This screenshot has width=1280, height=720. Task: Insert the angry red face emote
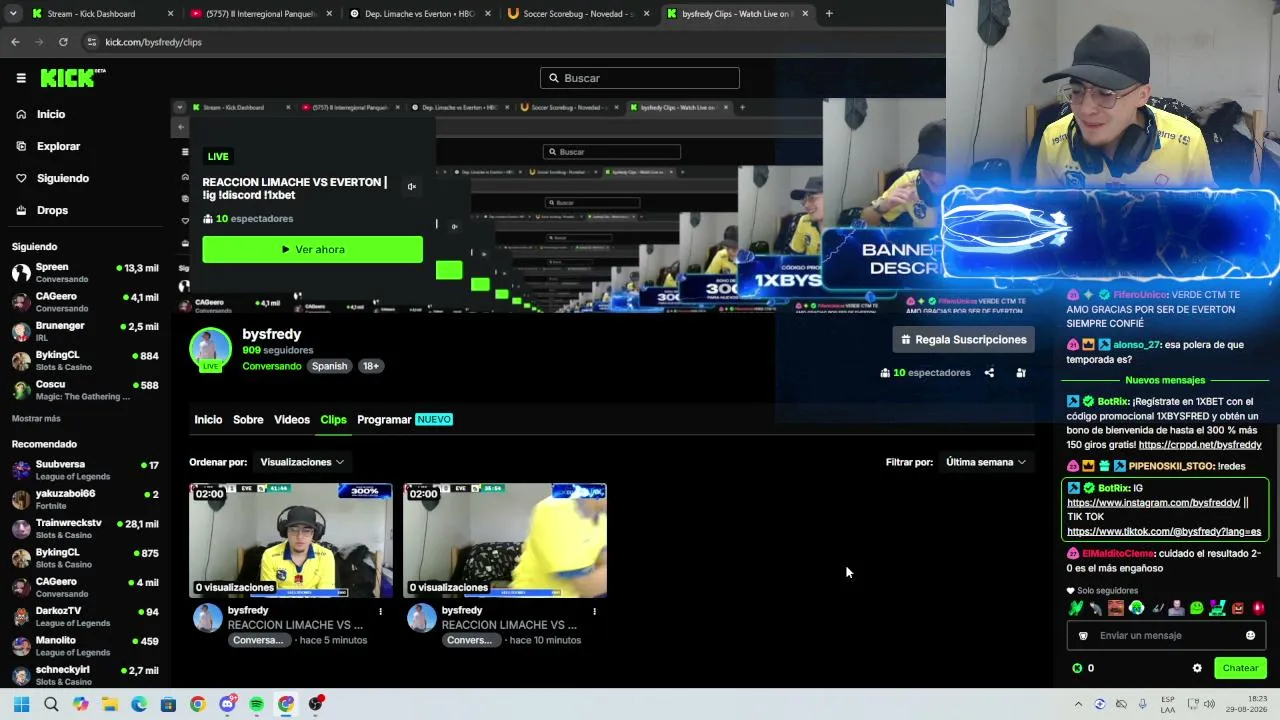coord(1258,608)
